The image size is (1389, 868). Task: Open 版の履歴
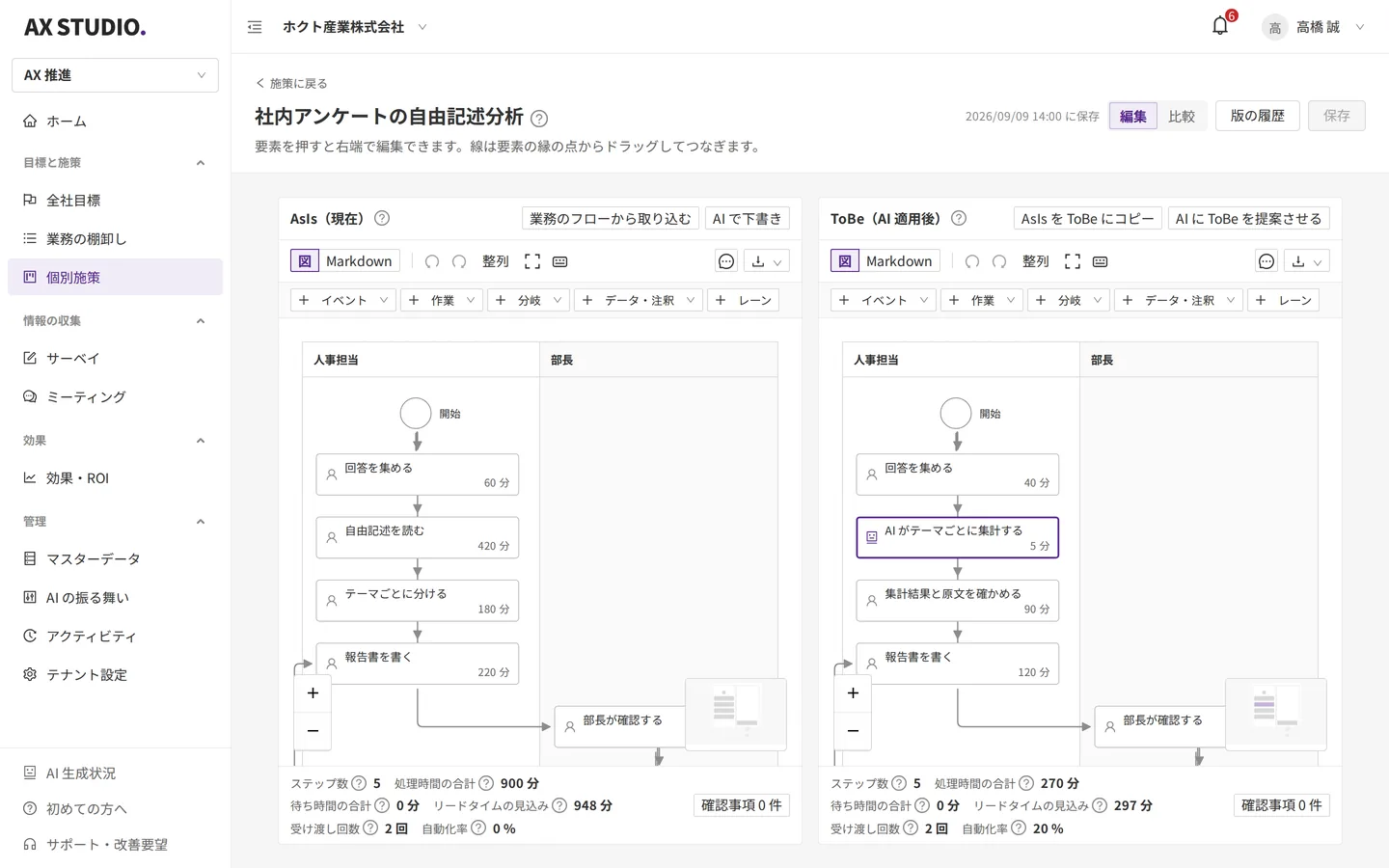(1258, 116)
